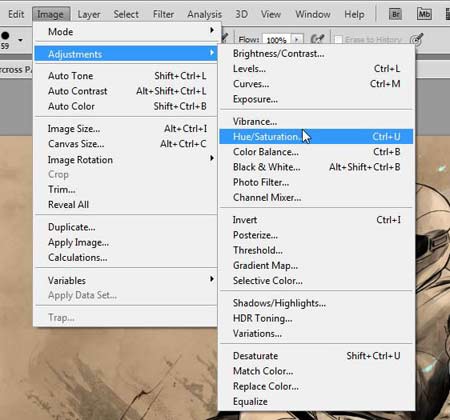Open the Layer menu

[89, 14]
